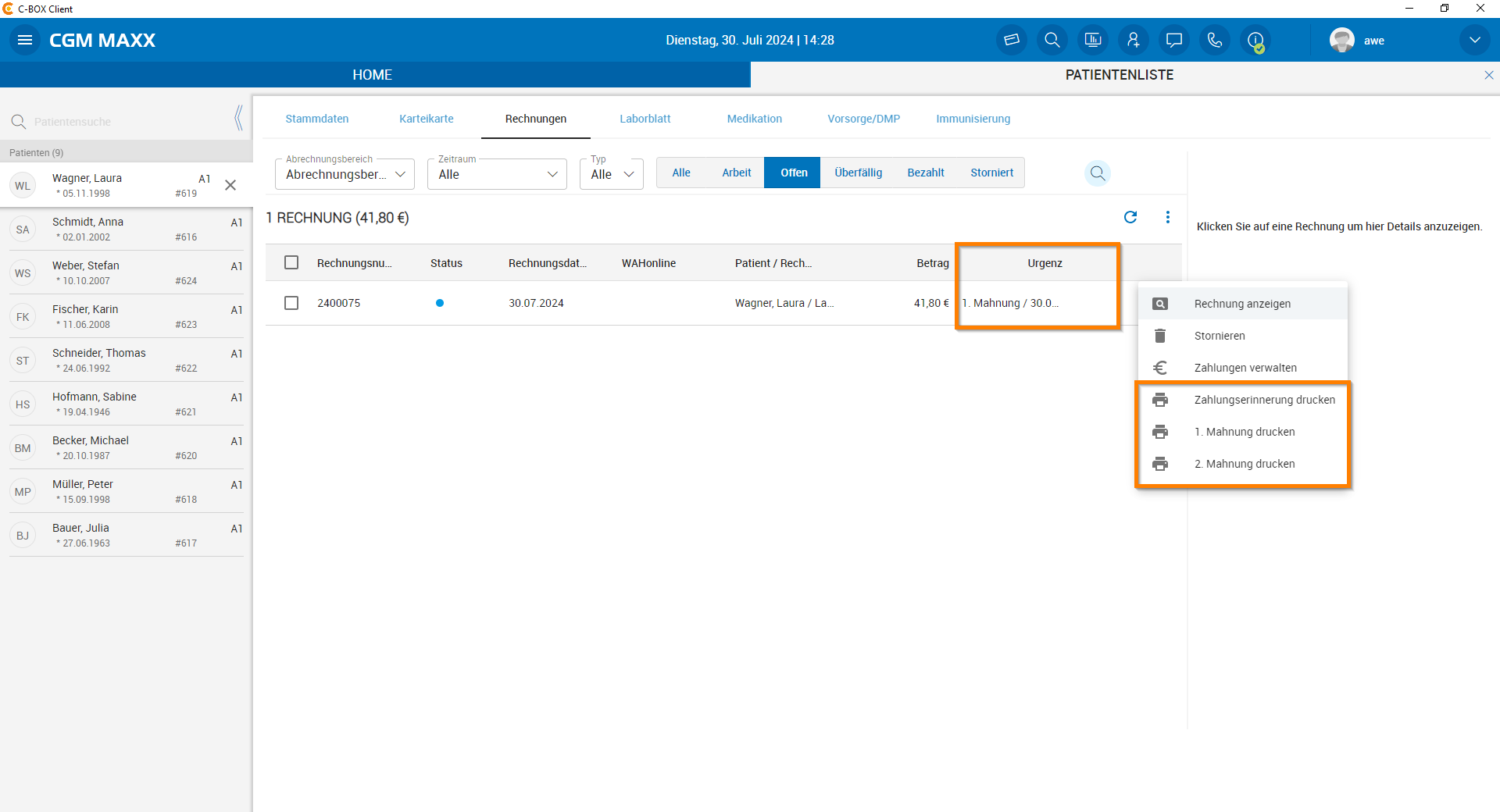
Task: Click the FK avatar for Fischer, Karin
Action: click(x=23, y=317)
